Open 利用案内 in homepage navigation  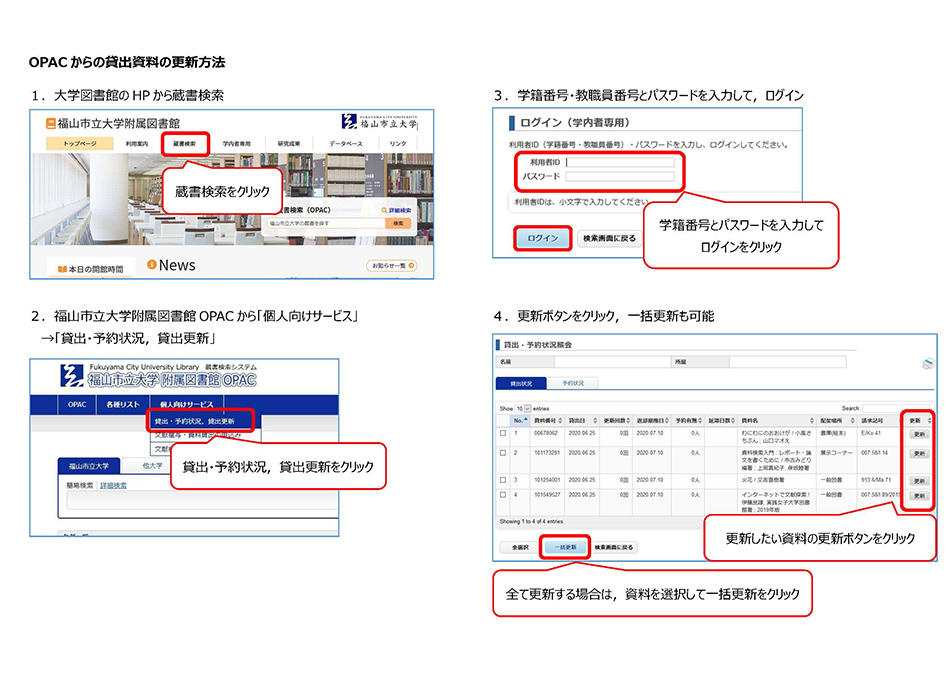(x=137, y=144)
